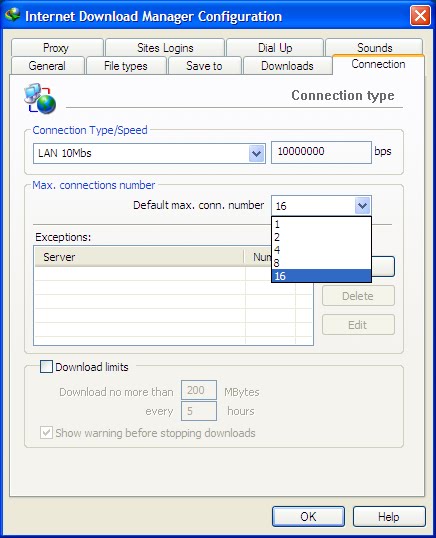The image size is (436, 538).
Task: Open the General tab
Action: click(47, 66)
